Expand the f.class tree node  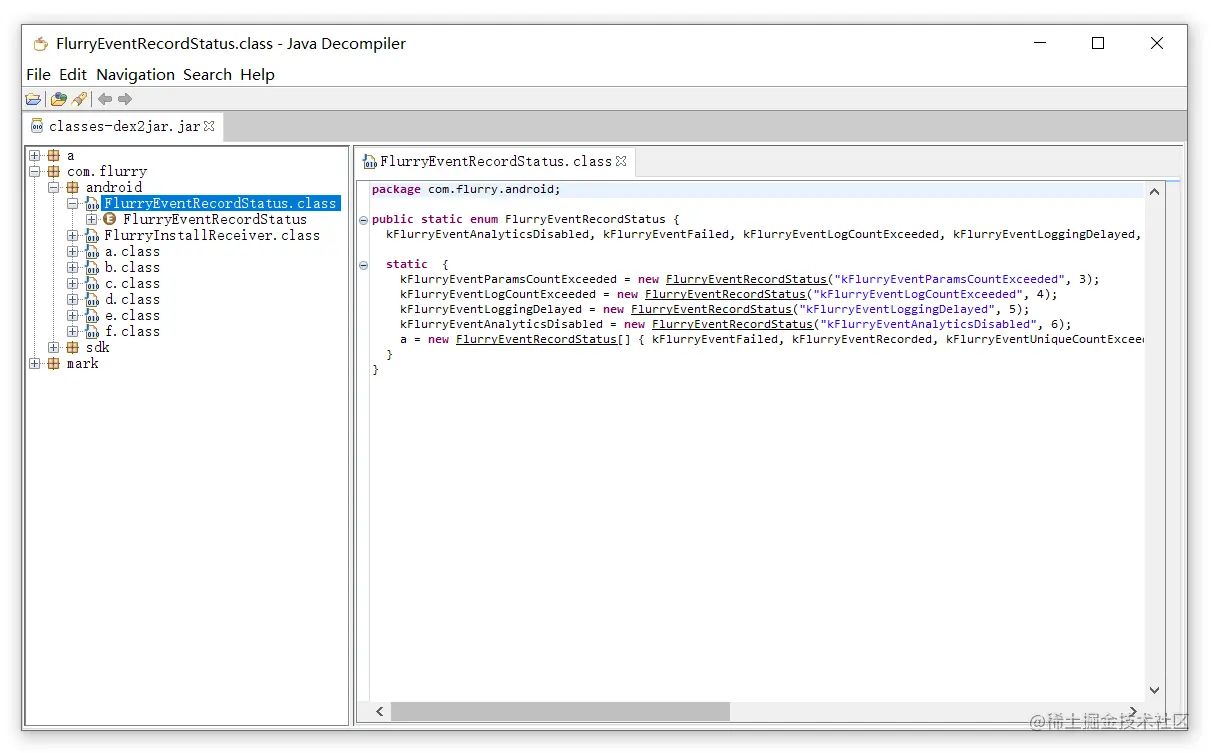(73, 332)
